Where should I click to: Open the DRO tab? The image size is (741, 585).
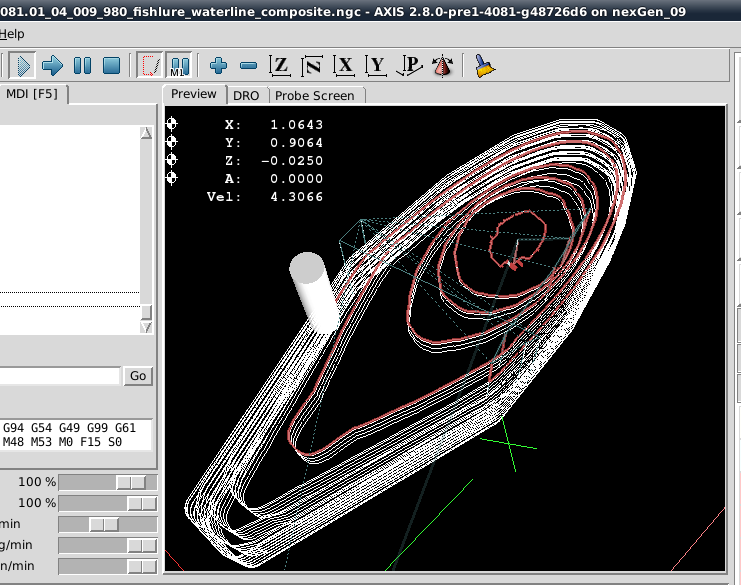(x=245, y=95)
